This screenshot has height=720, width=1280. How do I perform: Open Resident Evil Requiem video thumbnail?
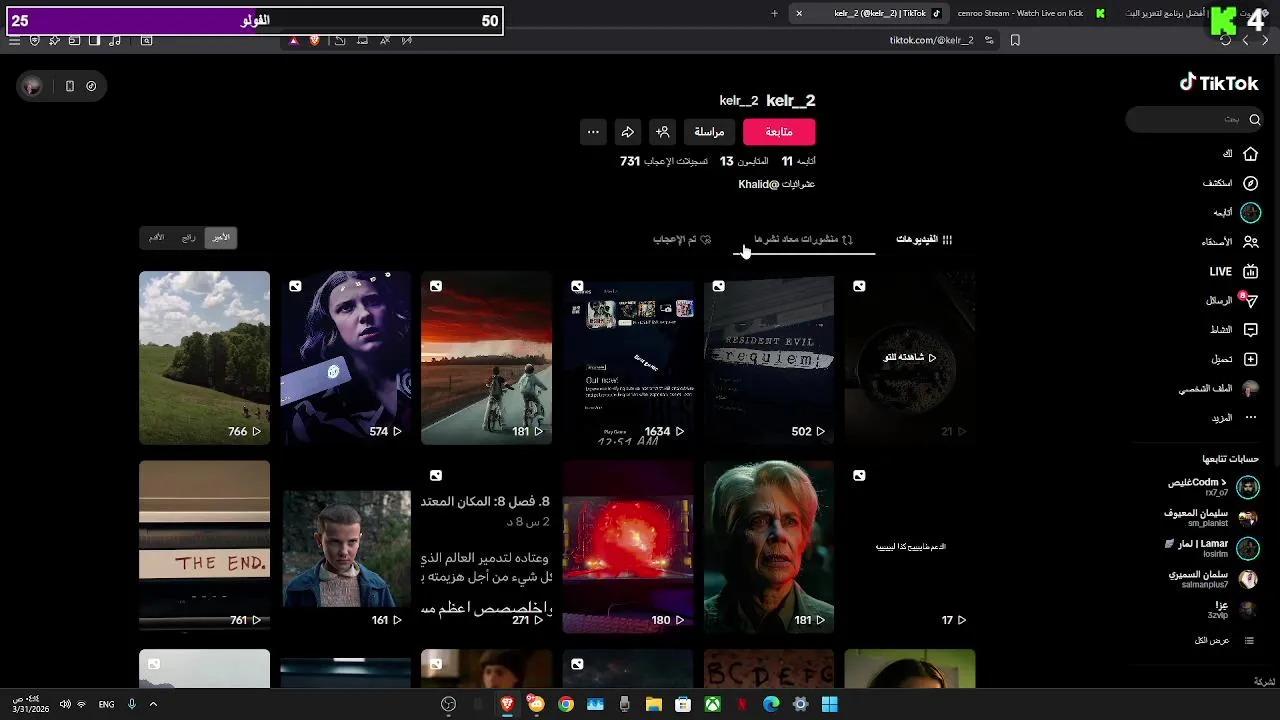(769, 358)
